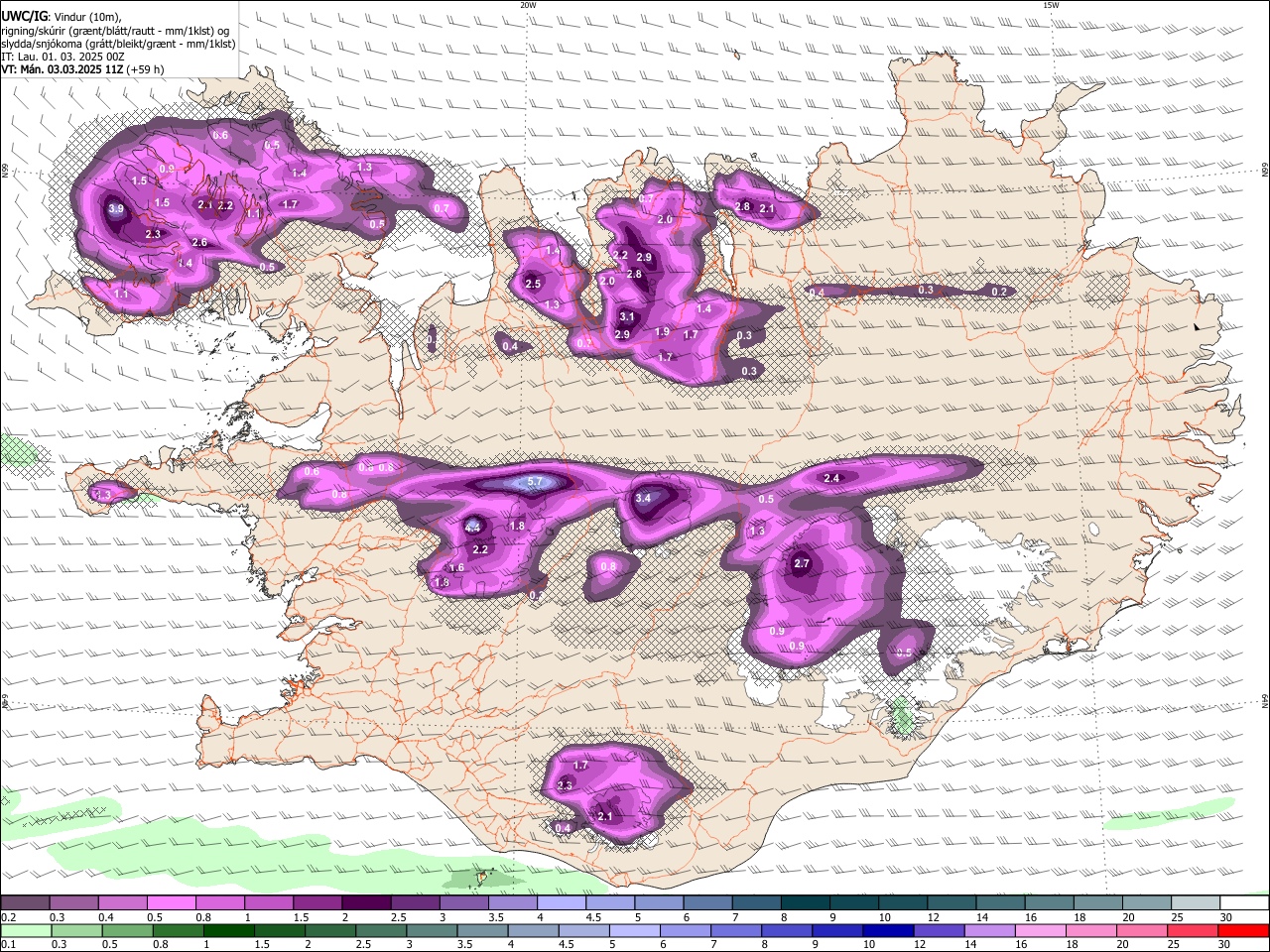
Task: Click the white swatch after 30 in snow legend
Action: 1244,902
